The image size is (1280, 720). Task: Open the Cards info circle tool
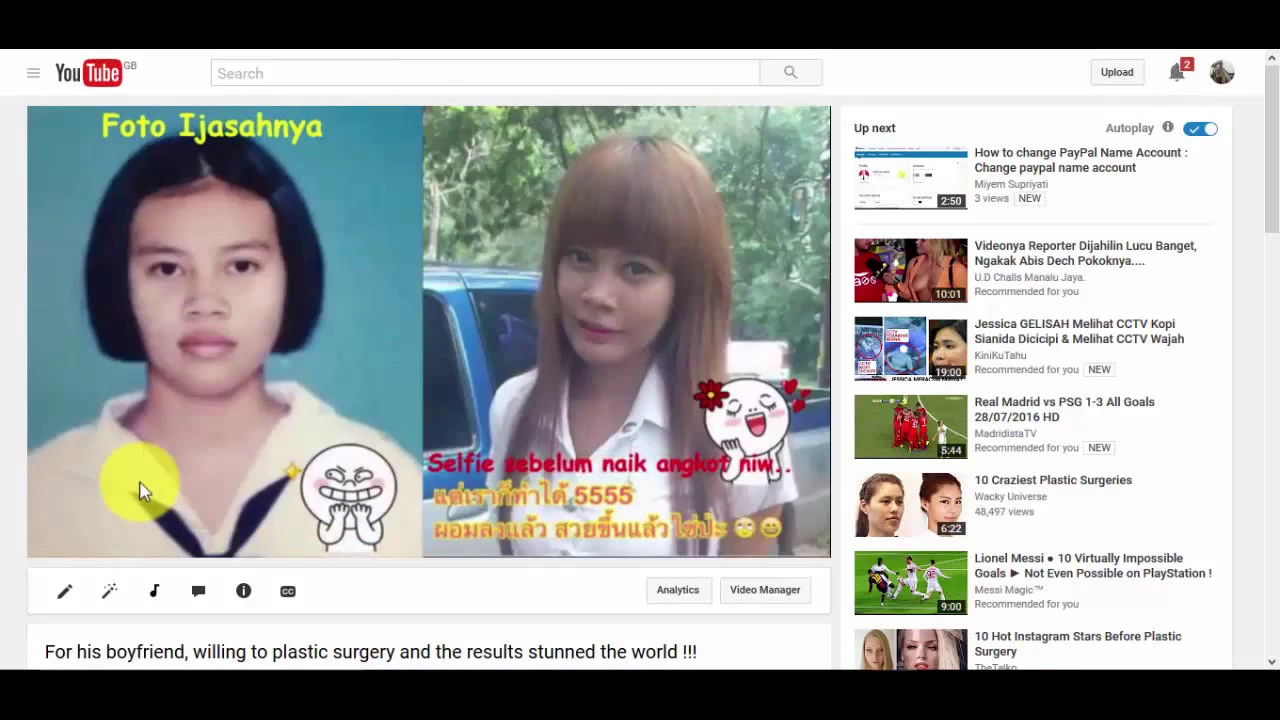tap(243, 591)
